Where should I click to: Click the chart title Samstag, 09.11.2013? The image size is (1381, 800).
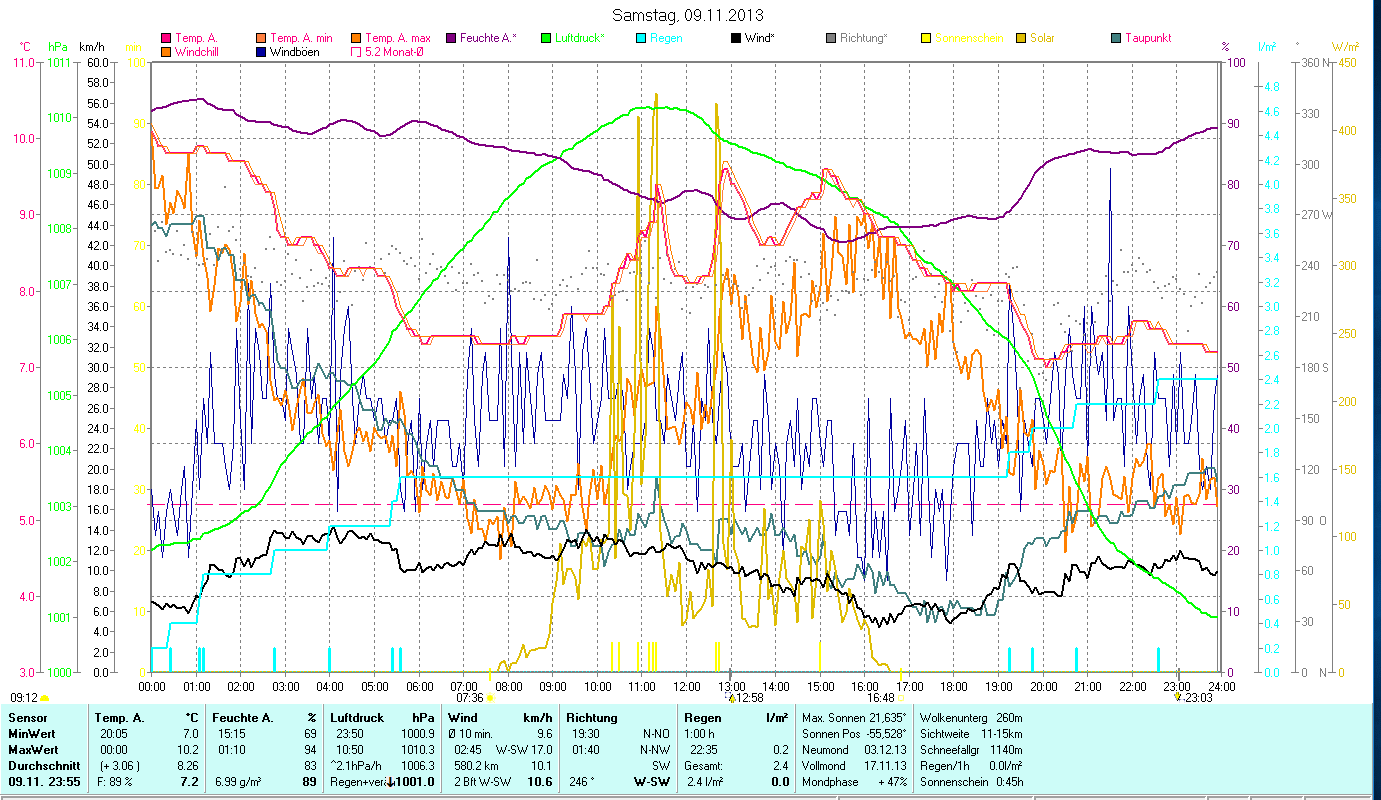click(x=686, y=15)
